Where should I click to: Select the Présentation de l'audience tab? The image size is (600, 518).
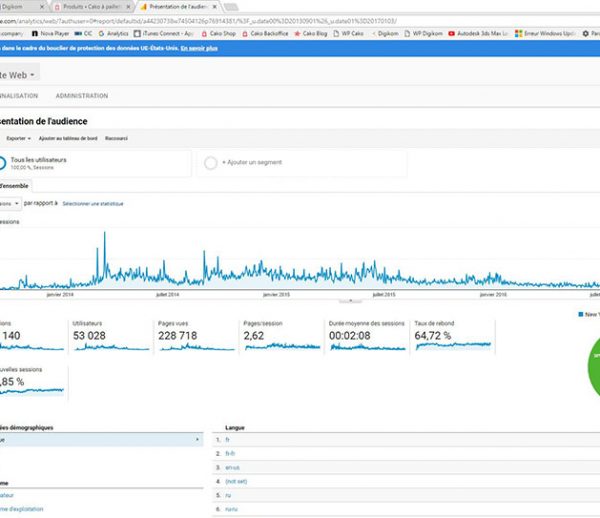click(178, 7)
